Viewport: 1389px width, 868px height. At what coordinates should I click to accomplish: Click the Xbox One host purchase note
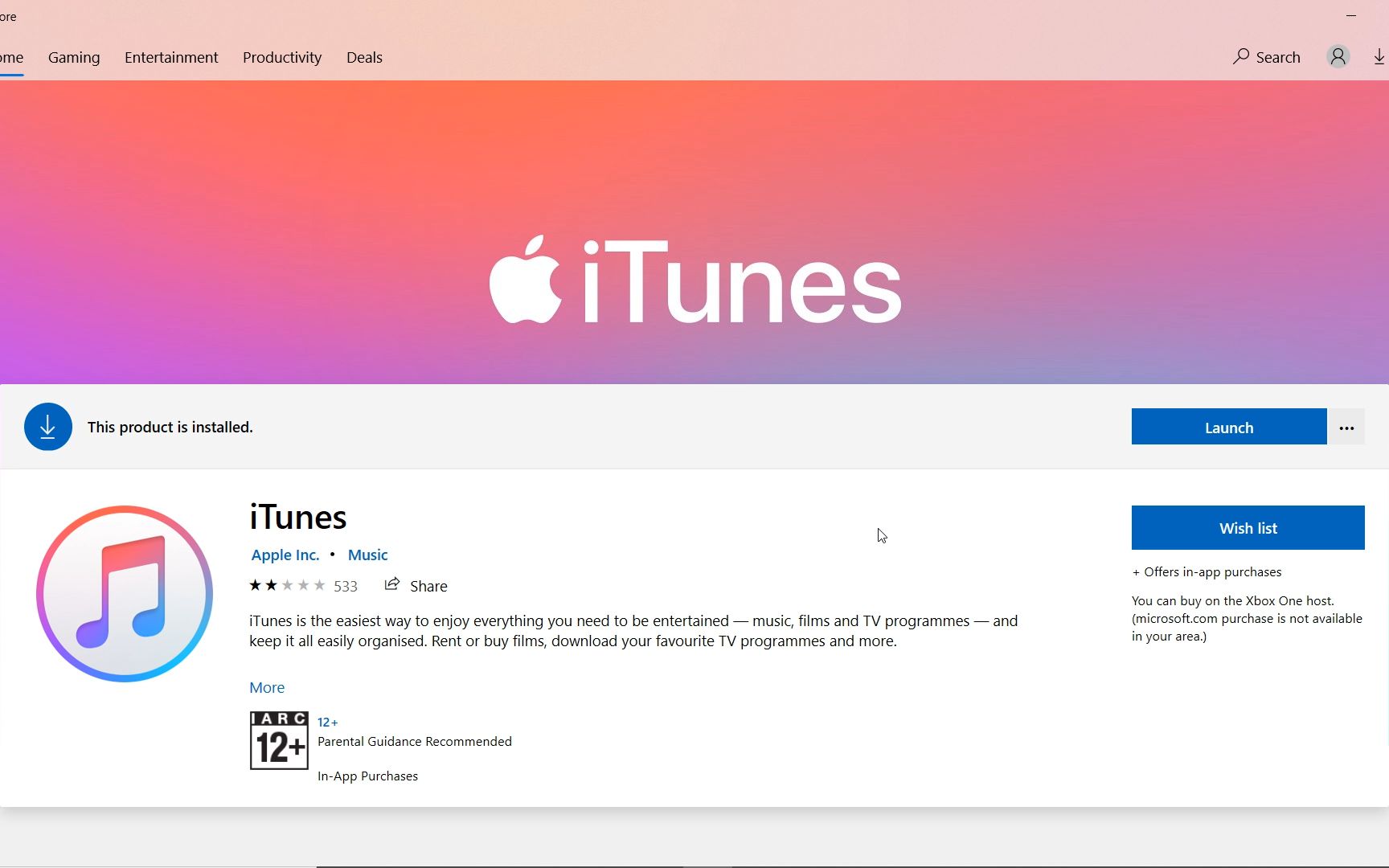pos(1247,618)
